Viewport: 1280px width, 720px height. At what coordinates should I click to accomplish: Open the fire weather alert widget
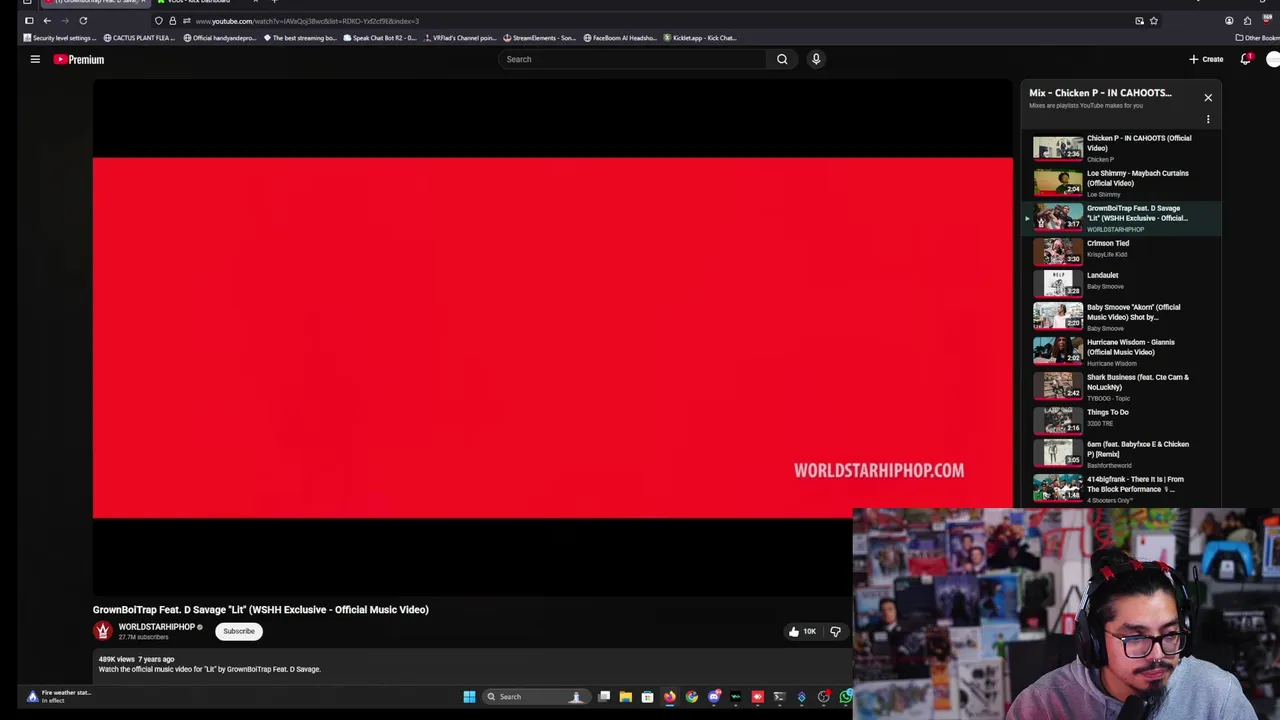point(59,696)
